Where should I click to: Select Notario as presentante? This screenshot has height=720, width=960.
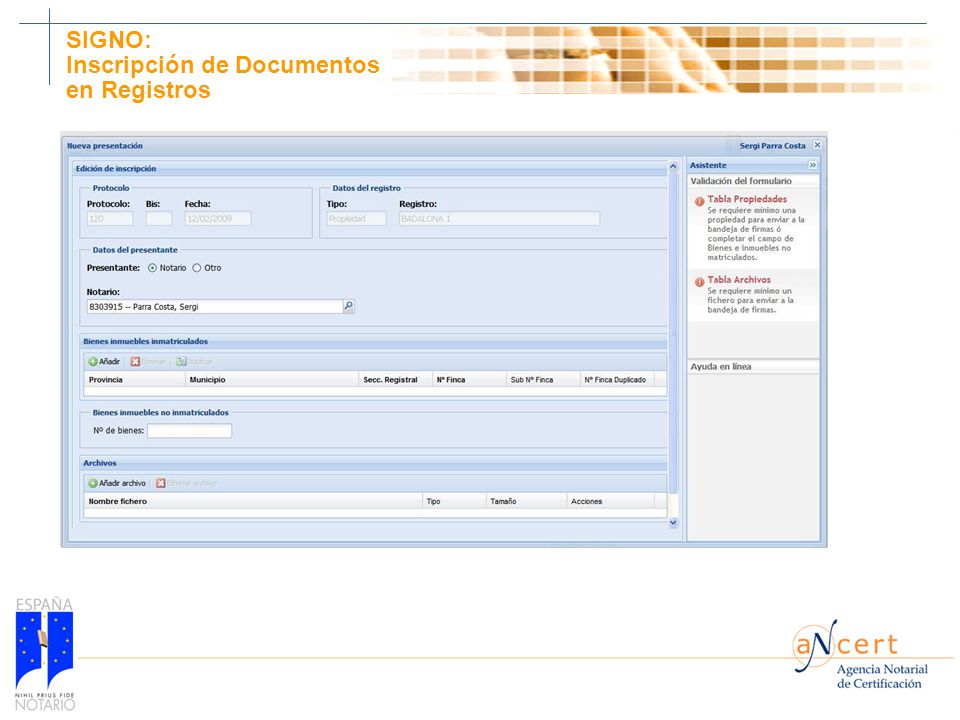(152, 268)
